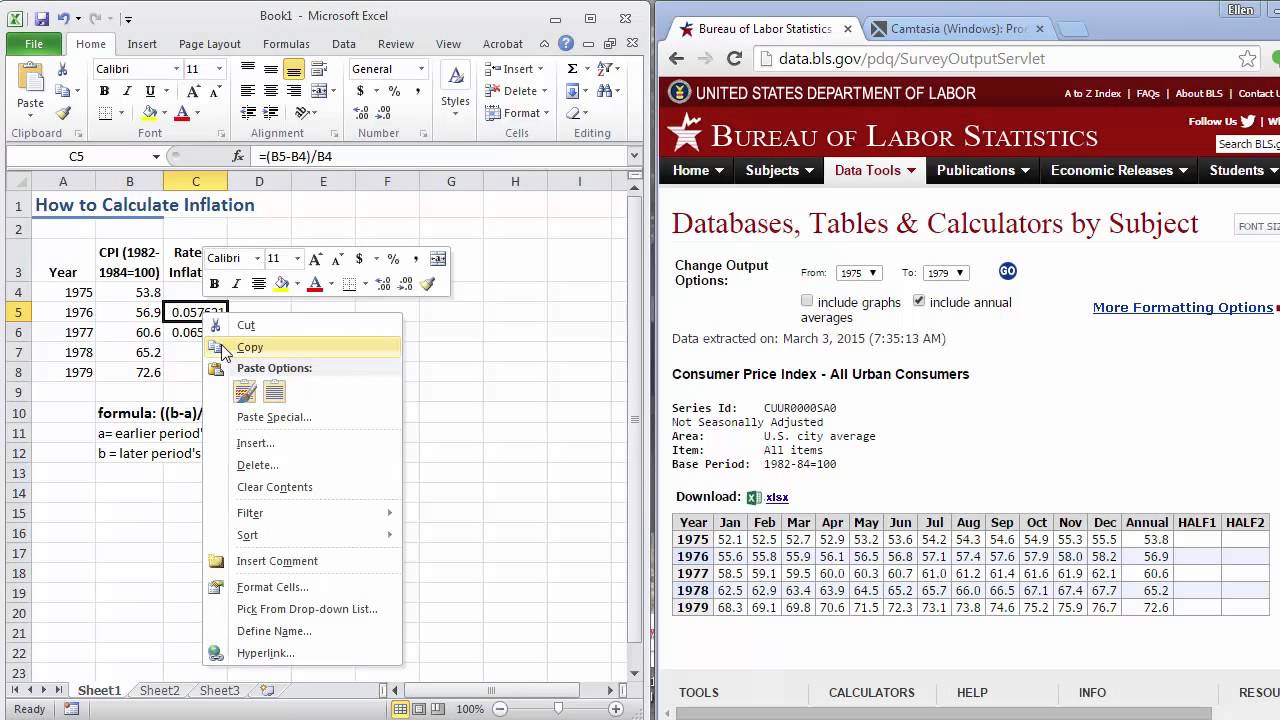Switch to Page Layout view in status bar
Image resolution: width=1280 pixels, height=720 pixels.
click(420, 709)
